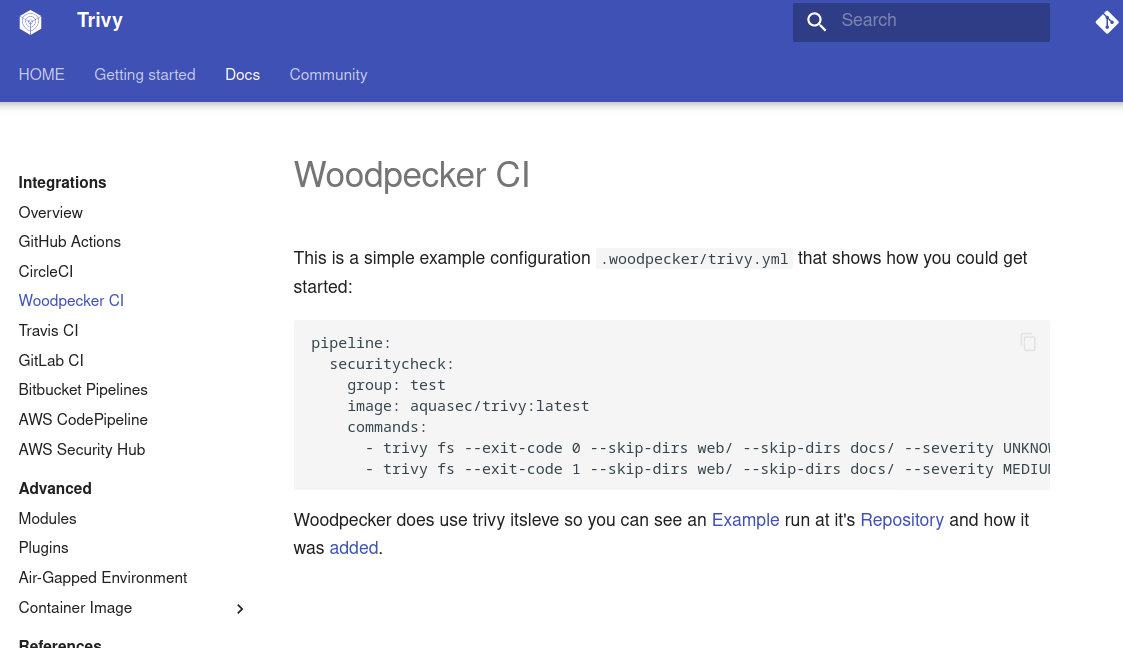The width and height of the screenshot is (1123, 648).
Task: Open the HOME tab
Action: tap(42, 74)
